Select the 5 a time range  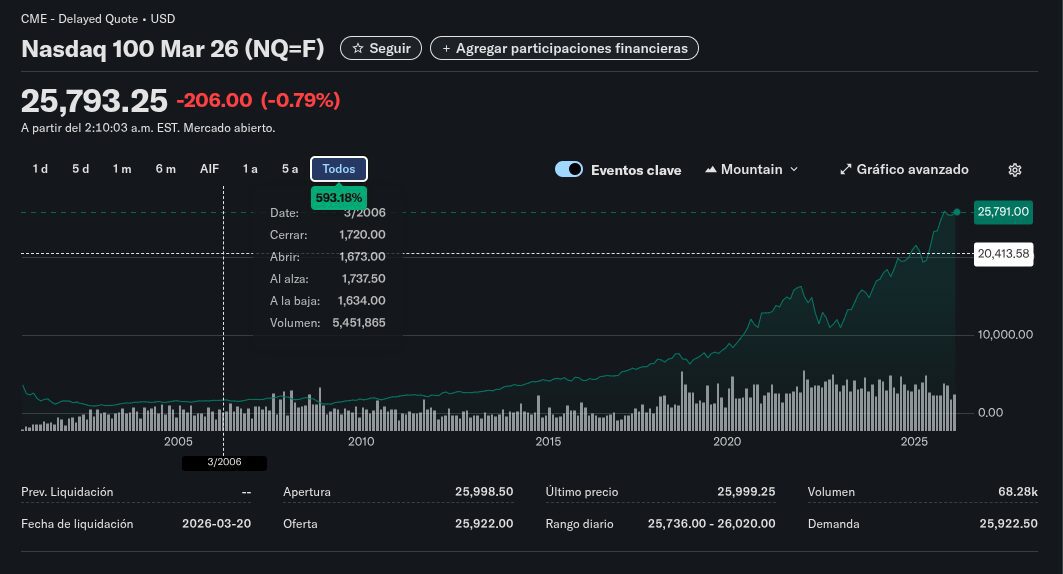(289, 169)
